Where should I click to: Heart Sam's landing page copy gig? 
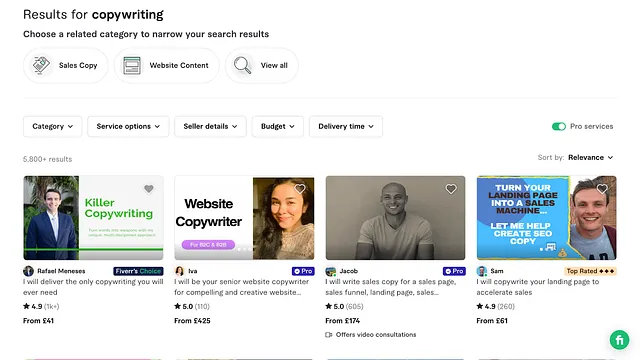point(602,189)
